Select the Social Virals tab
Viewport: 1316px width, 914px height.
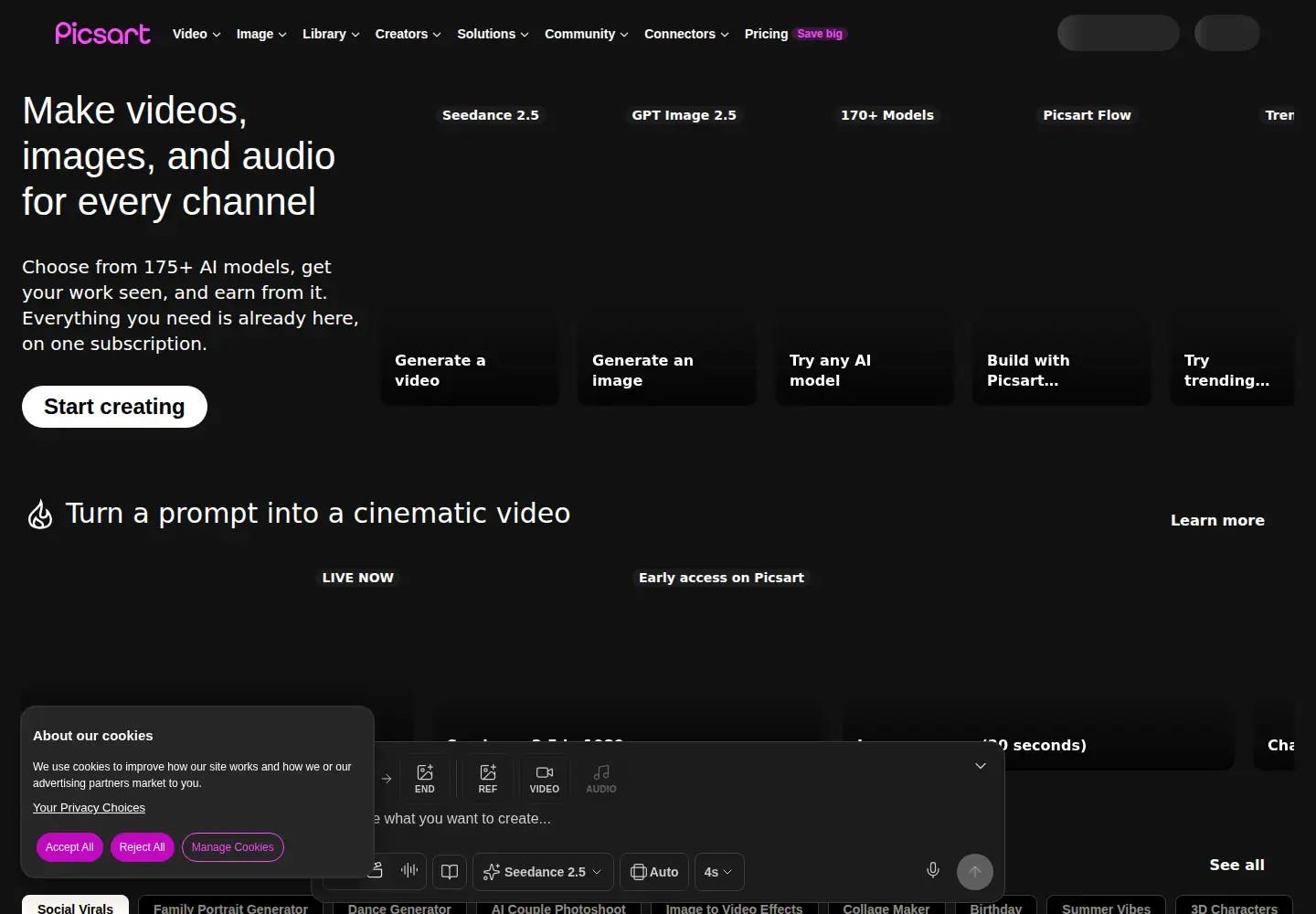[x=75, y=907]
